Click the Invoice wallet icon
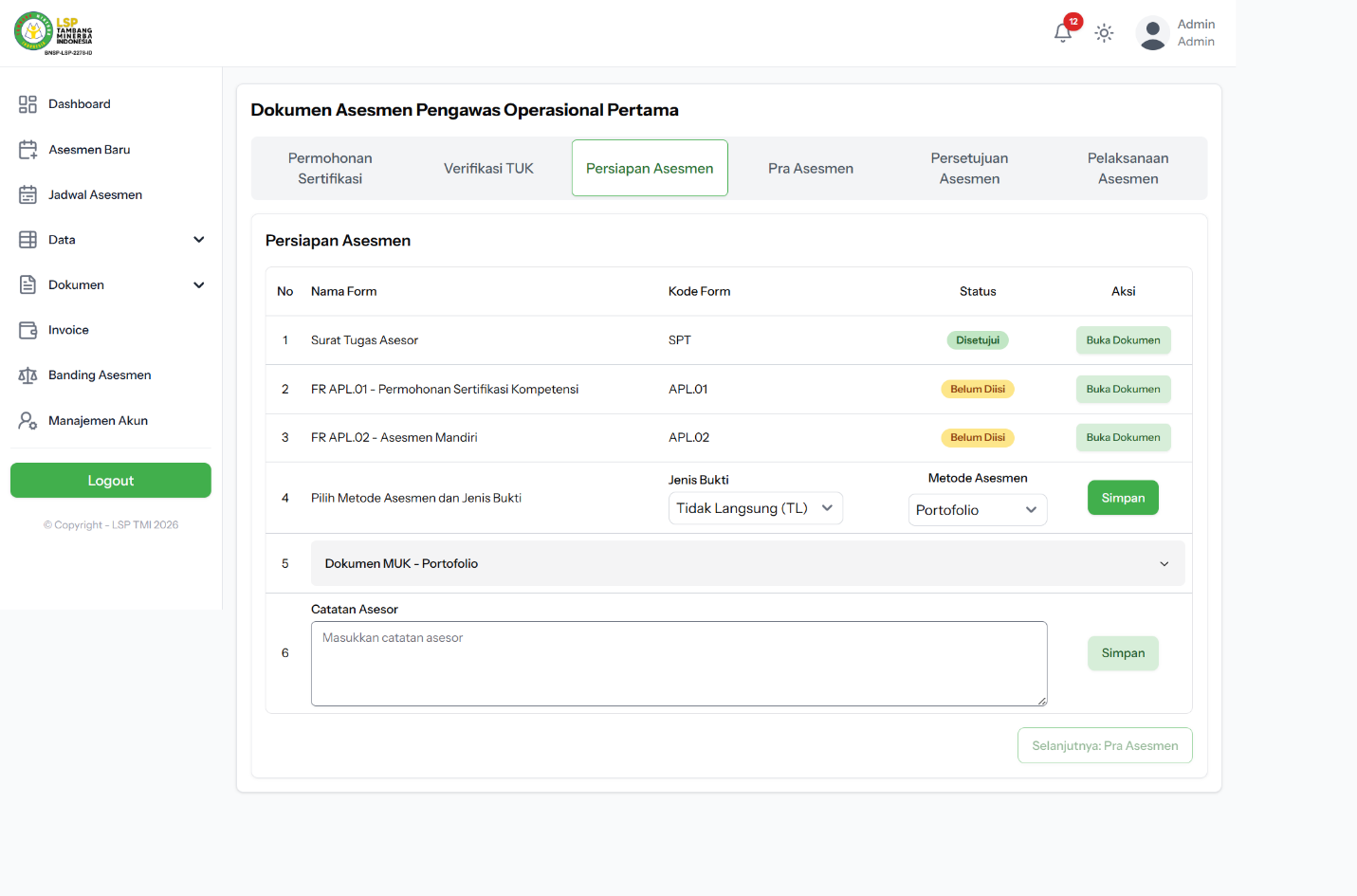Screen dimensions: 1357x896 click(x=28, y=330)
